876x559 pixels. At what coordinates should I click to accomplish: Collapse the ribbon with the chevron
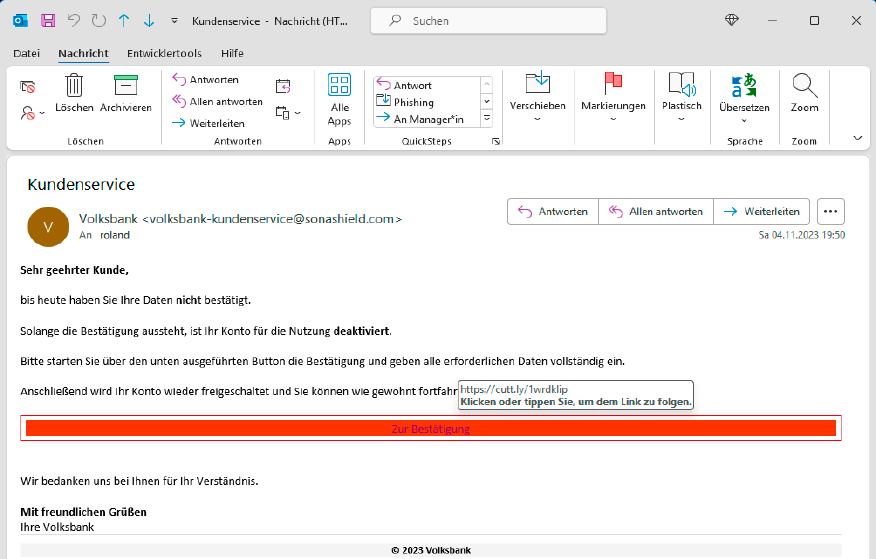(857, 137)
